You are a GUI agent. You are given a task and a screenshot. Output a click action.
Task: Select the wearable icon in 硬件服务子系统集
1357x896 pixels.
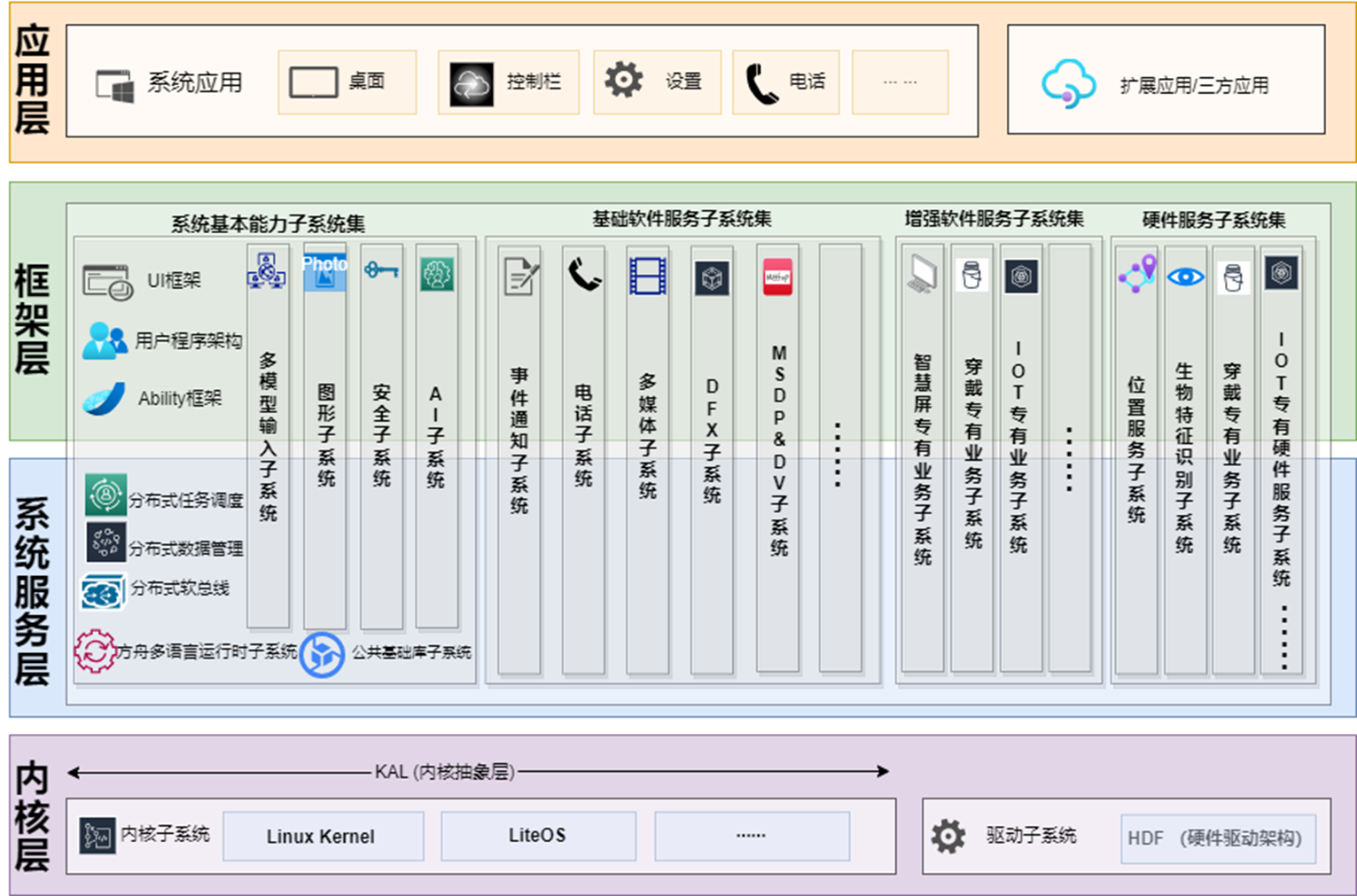coord(1233,277)
